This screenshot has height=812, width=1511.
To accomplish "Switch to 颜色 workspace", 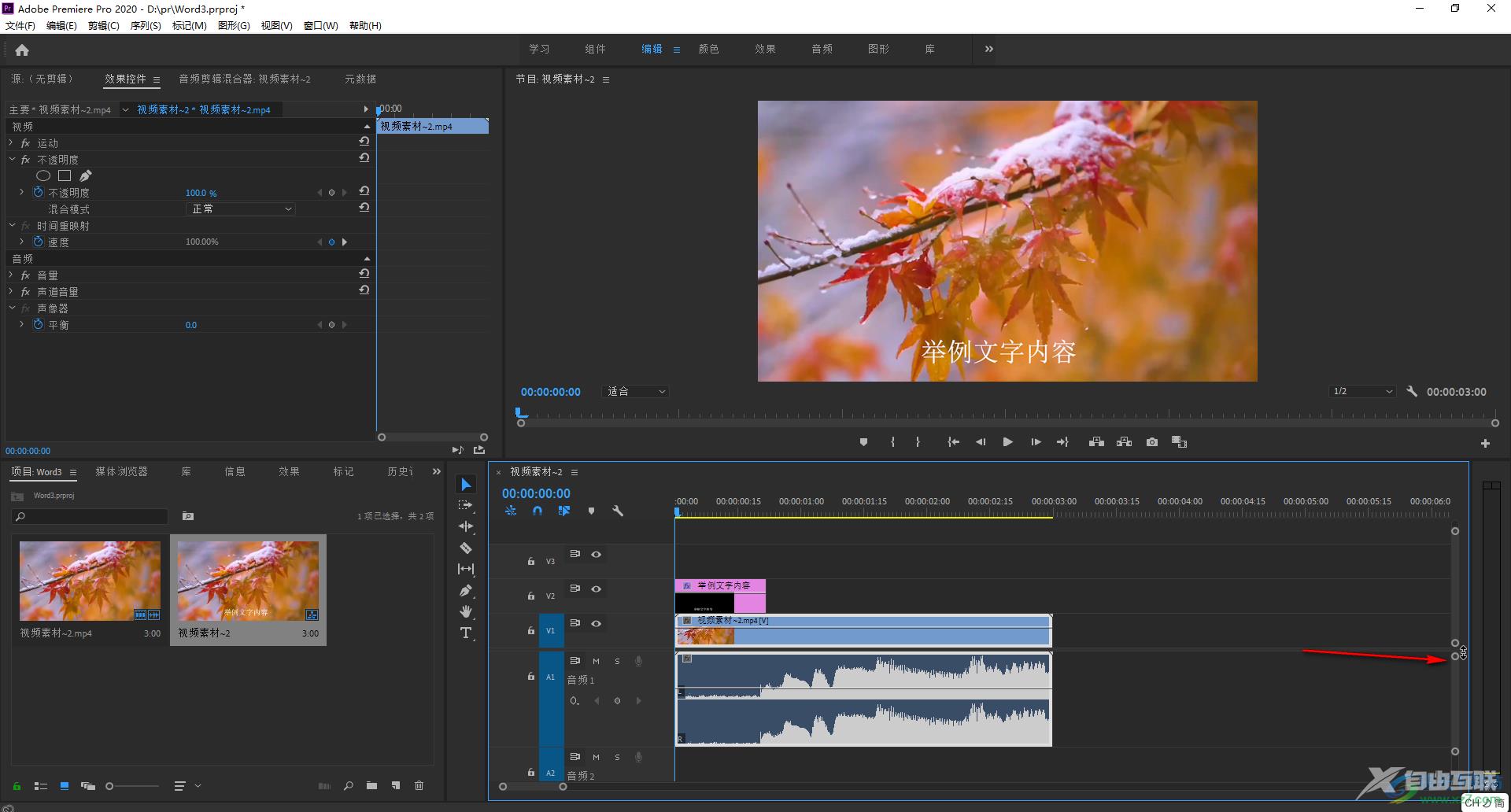I will tap(708, 49).
